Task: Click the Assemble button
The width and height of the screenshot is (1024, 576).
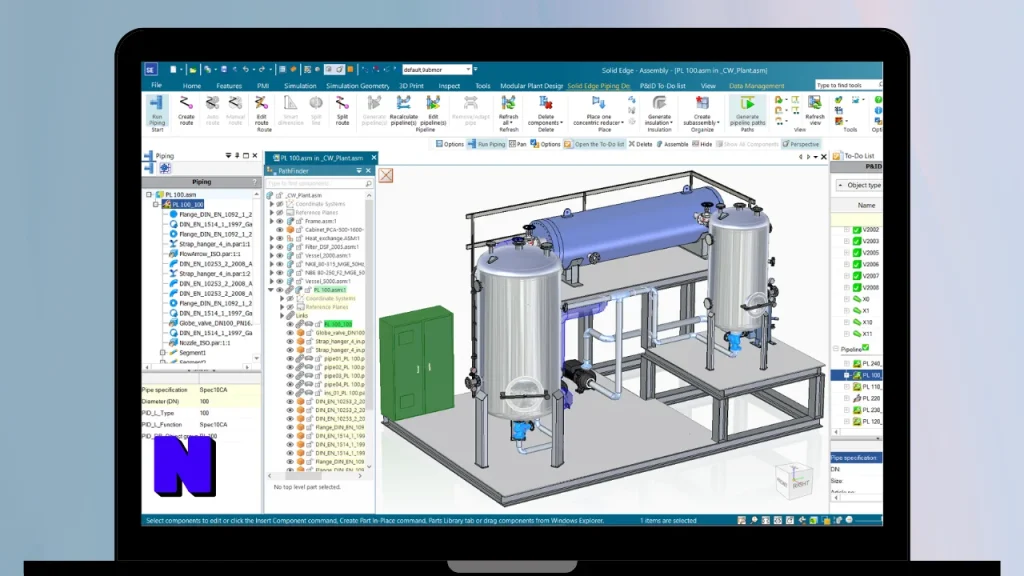Action: (672, 144)
